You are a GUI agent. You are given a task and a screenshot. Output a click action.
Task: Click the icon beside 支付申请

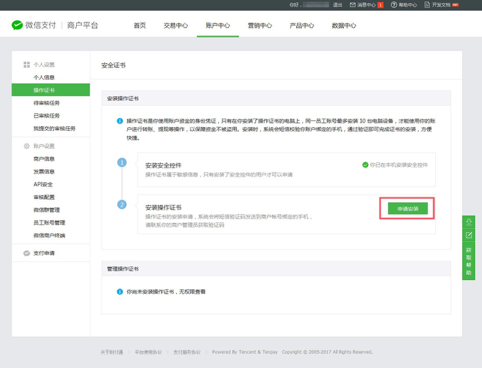27,253
